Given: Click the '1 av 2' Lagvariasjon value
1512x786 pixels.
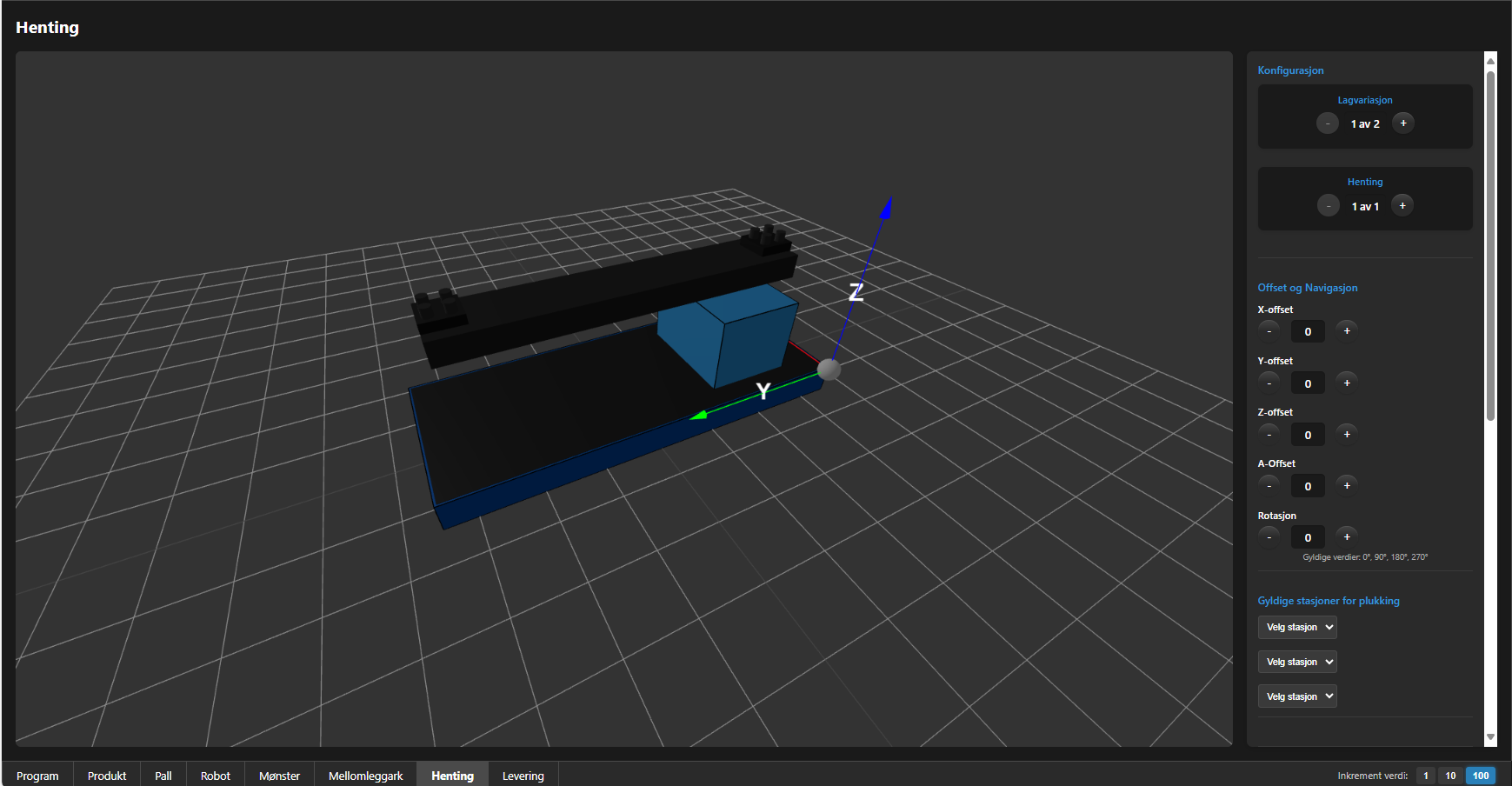Looking at the screenshot, I should point(1365,124).
